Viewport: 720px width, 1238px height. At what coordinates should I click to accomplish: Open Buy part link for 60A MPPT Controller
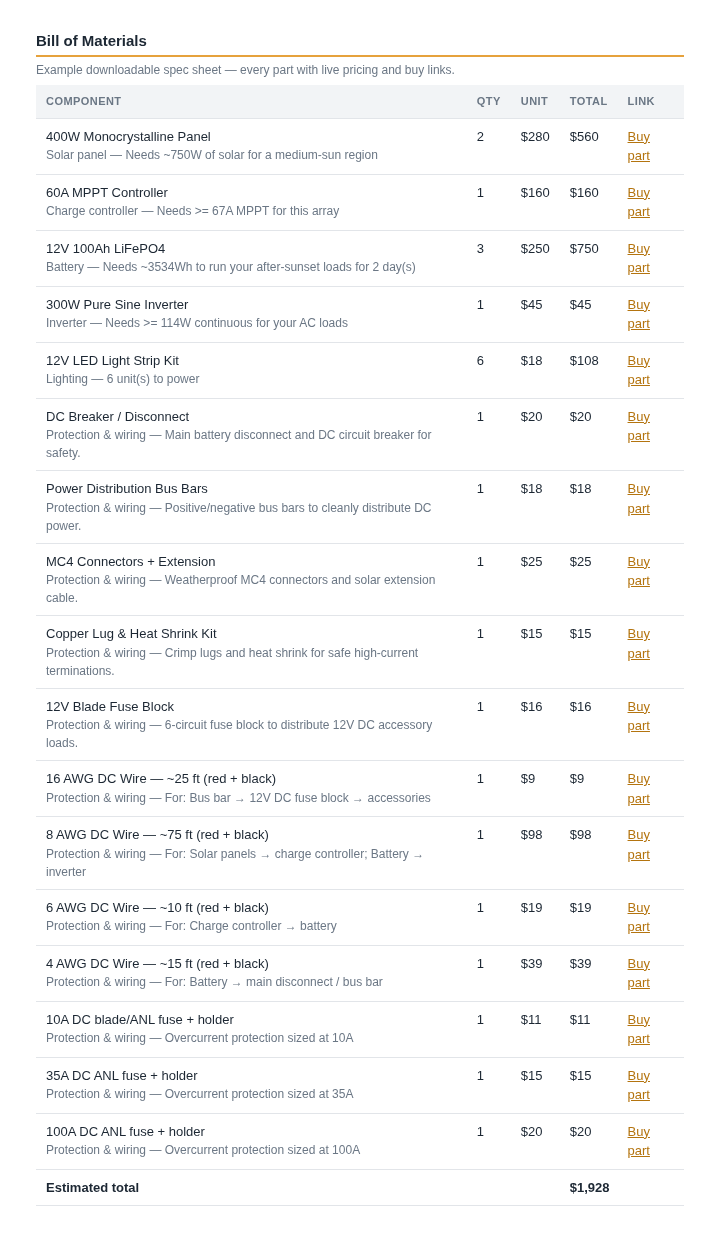click(639, 202)
